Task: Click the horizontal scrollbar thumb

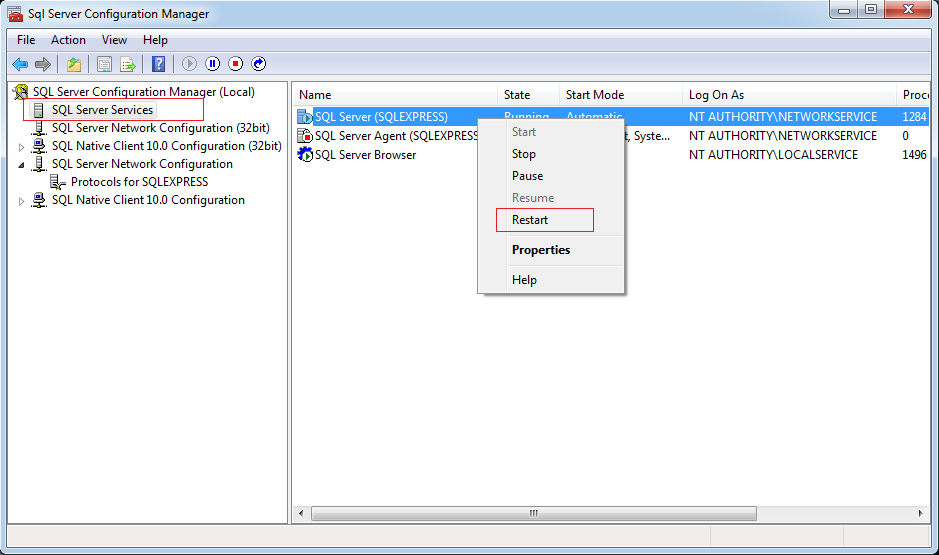Action: tap(534, 514)
